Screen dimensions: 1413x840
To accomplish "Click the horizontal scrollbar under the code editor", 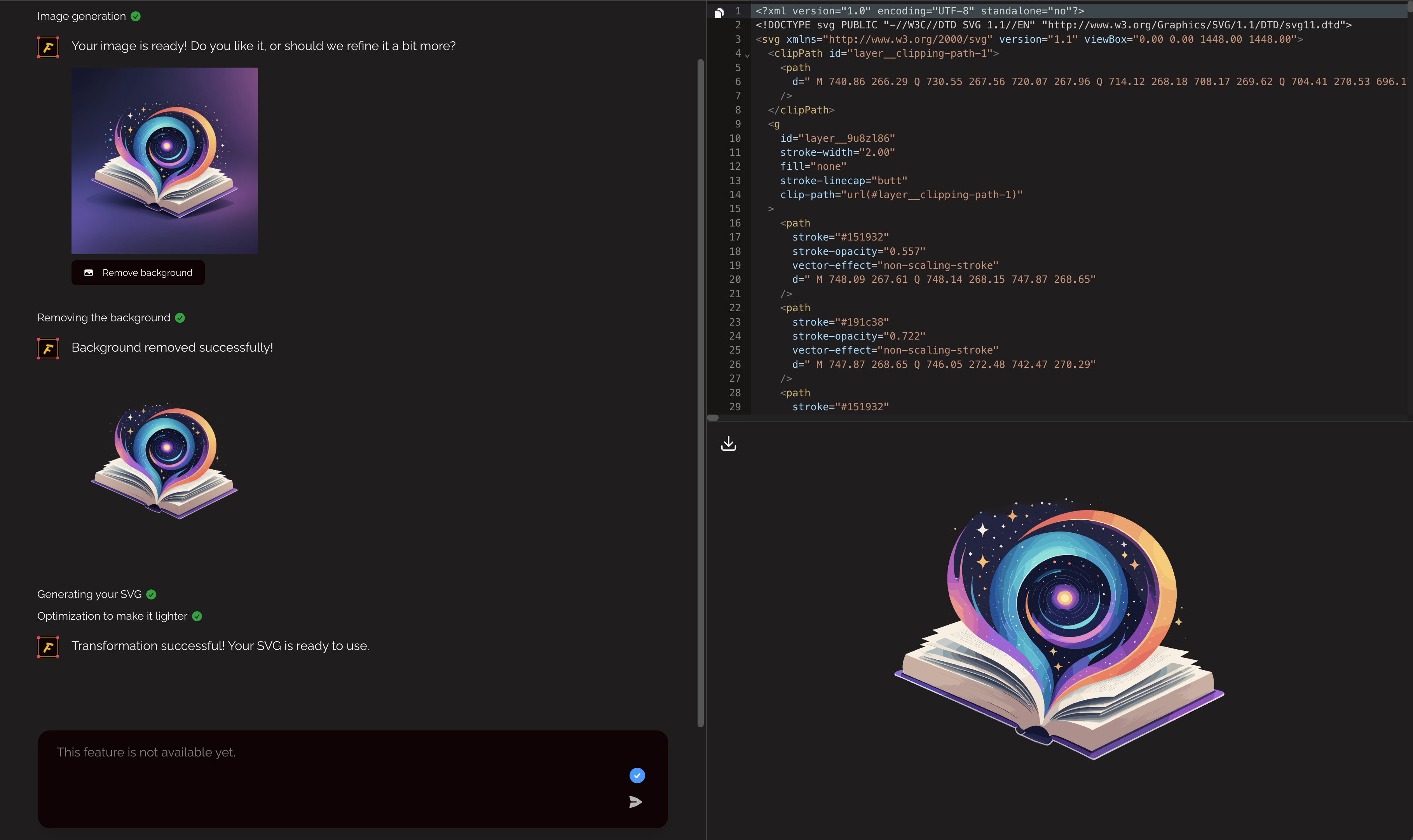I will [713, 418].
